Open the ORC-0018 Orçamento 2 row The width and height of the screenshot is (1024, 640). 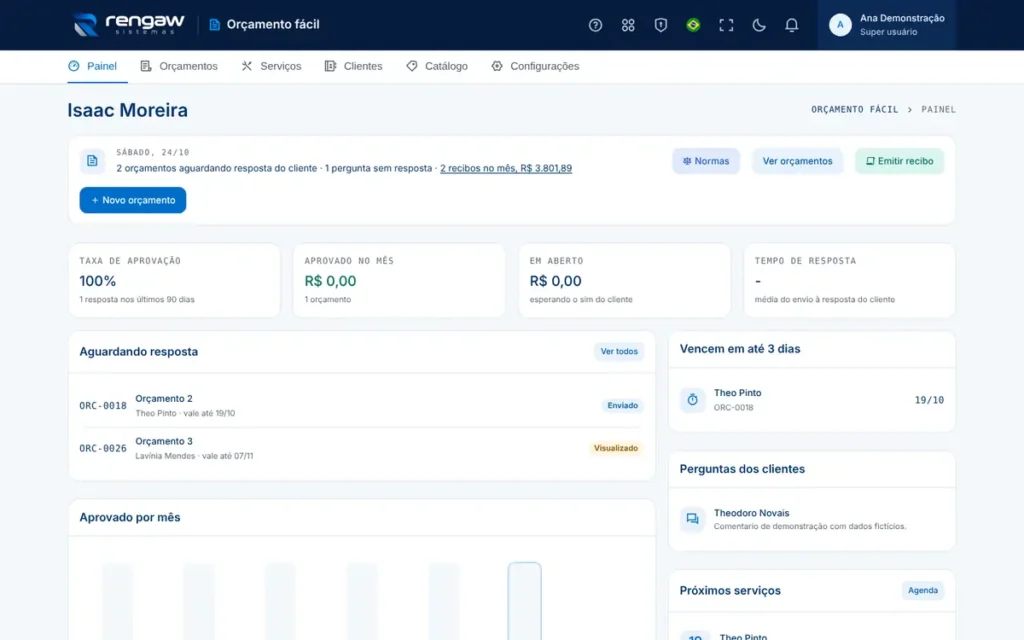click(x=361, y=406)
